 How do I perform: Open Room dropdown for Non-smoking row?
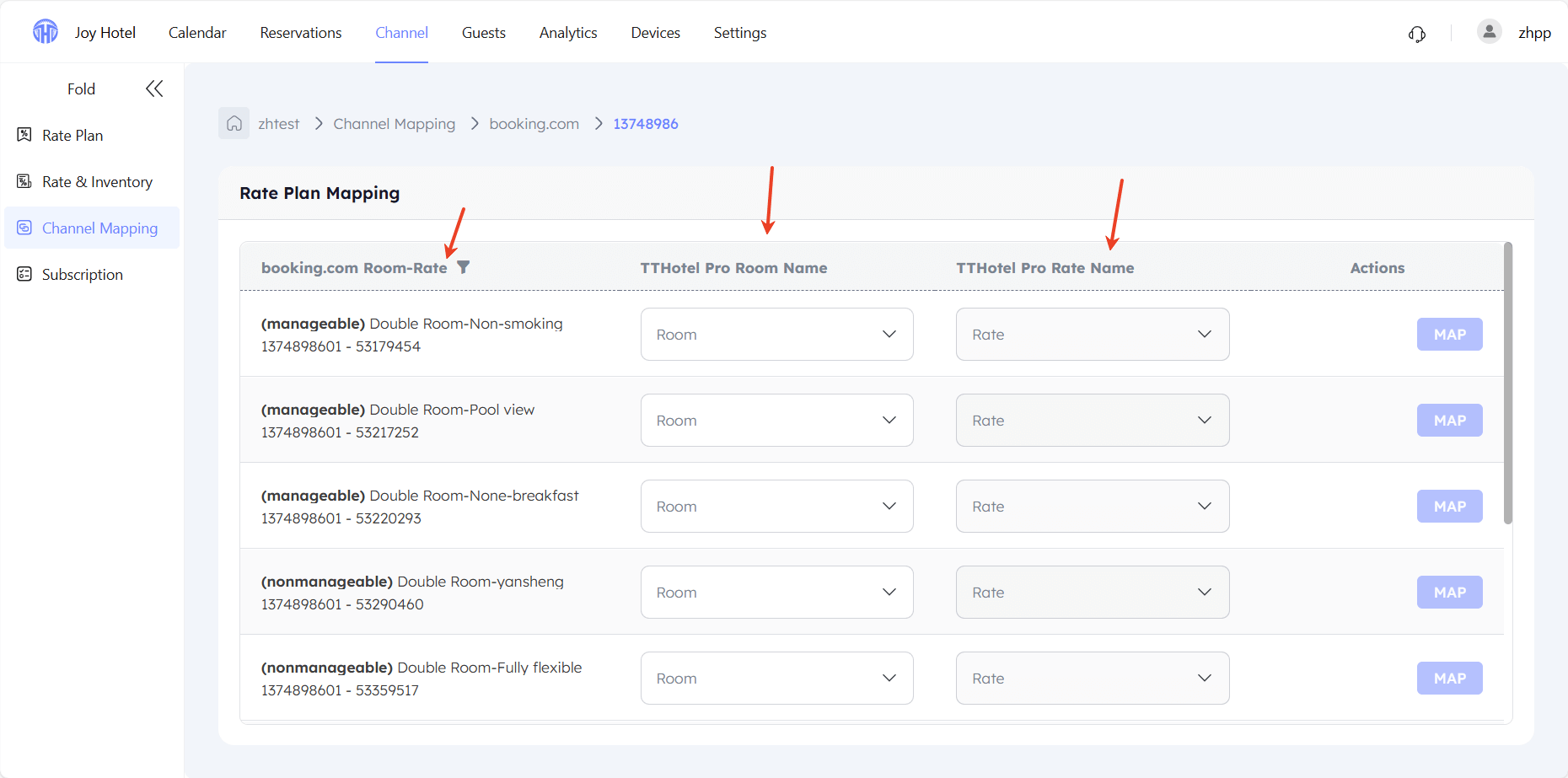(777, 334)
